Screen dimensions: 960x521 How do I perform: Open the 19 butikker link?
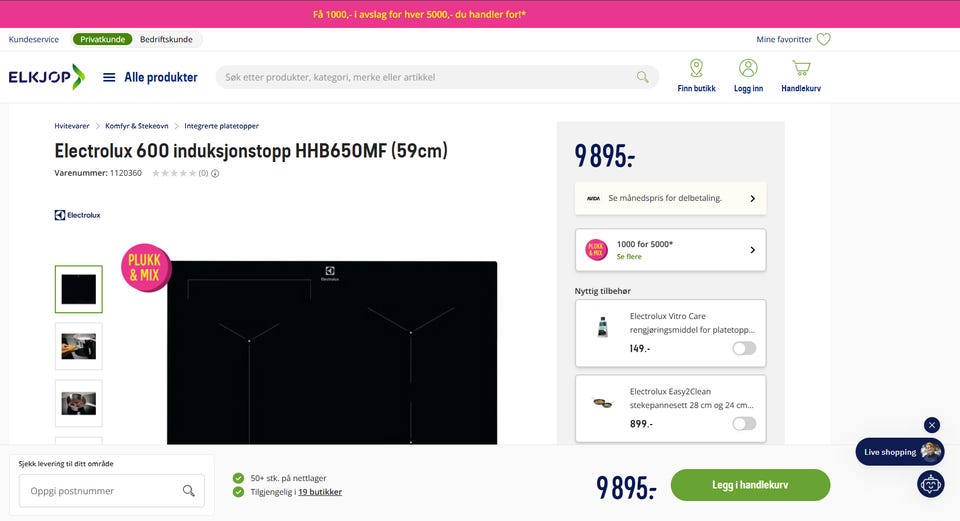click(x=320, y=492)
